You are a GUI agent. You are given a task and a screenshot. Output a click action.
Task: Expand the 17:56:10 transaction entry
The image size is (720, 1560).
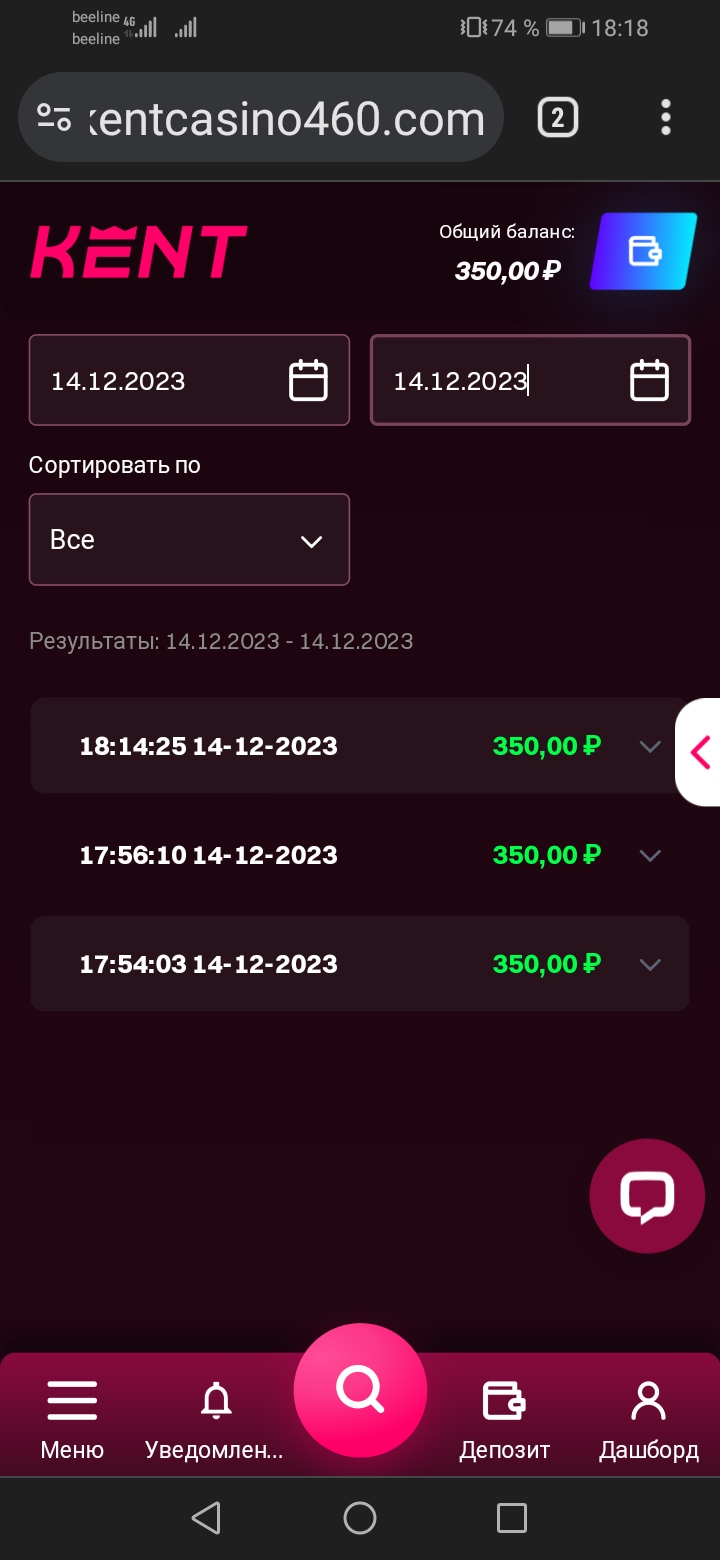(650, 855)
